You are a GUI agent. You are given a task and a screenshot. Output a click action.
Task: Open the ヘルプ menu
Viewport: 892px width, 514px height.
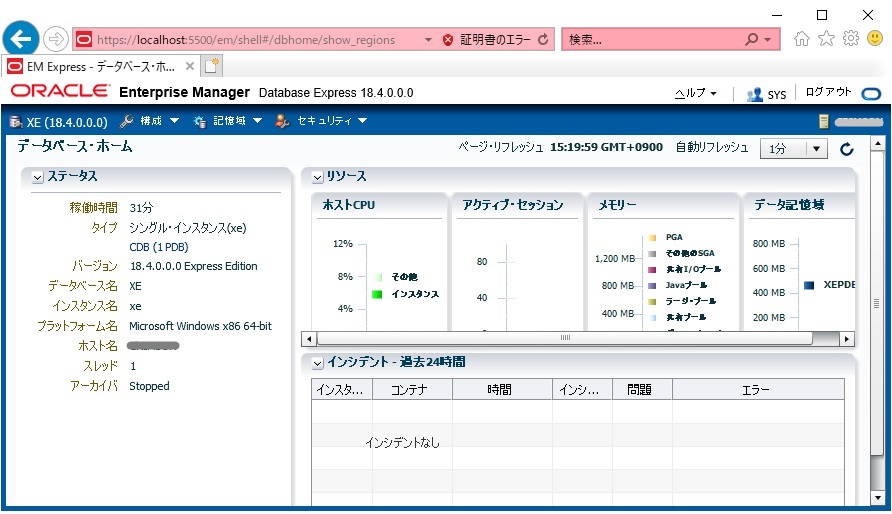[696, 93]
